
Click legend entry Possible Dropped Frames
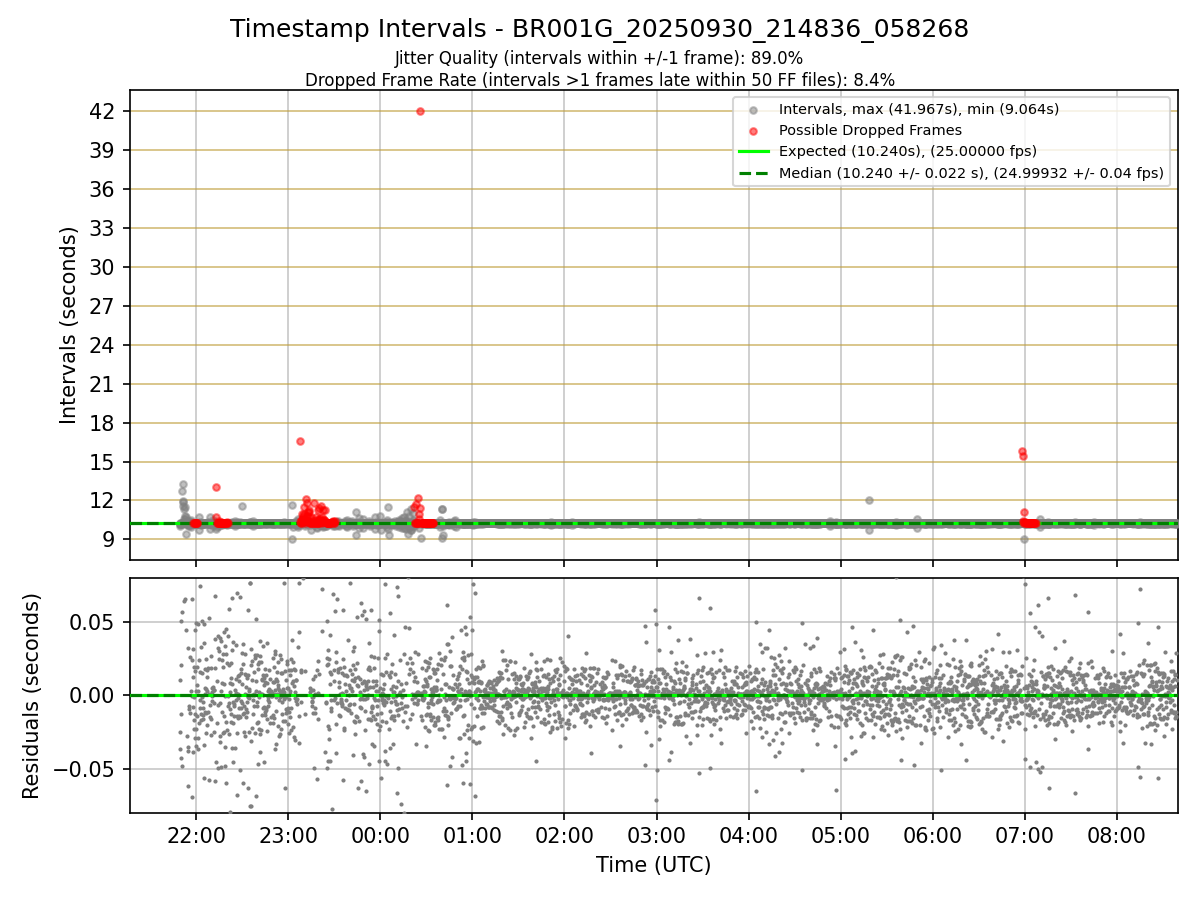tap(870, 130)
